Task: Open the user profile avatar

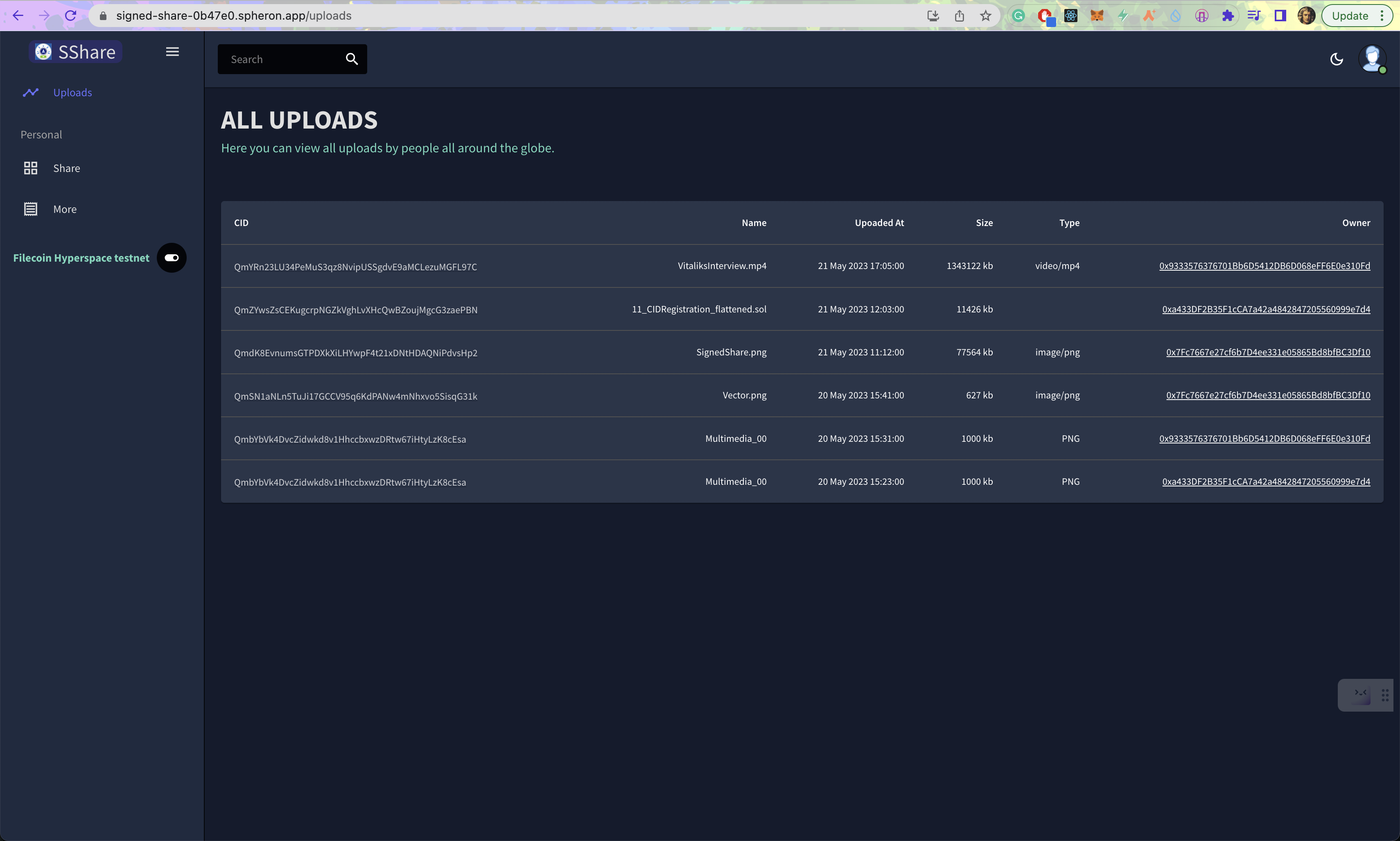Action: point(1372,59)
